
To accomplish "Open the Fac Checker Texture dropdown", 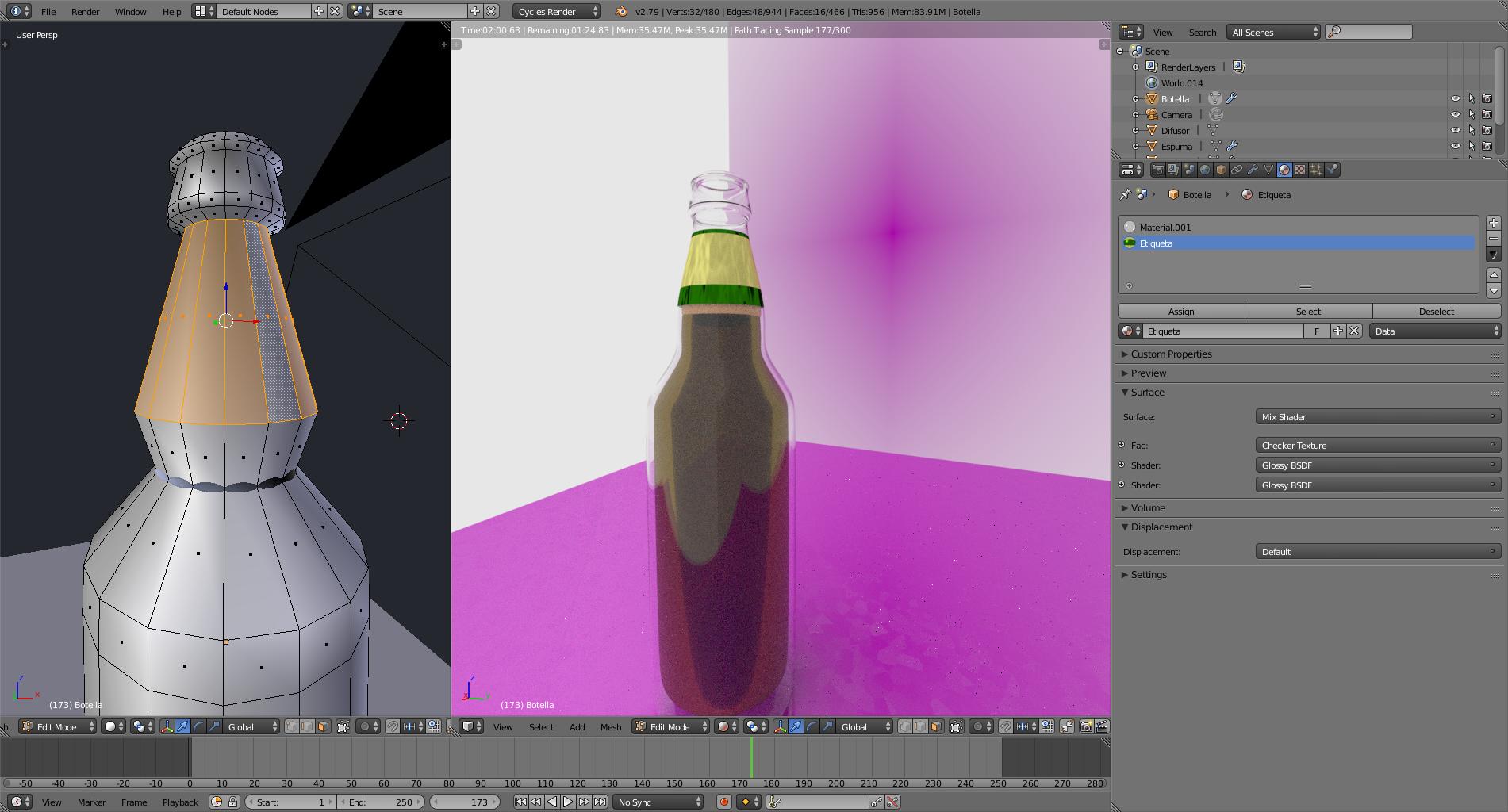I will pos(1378,446).
